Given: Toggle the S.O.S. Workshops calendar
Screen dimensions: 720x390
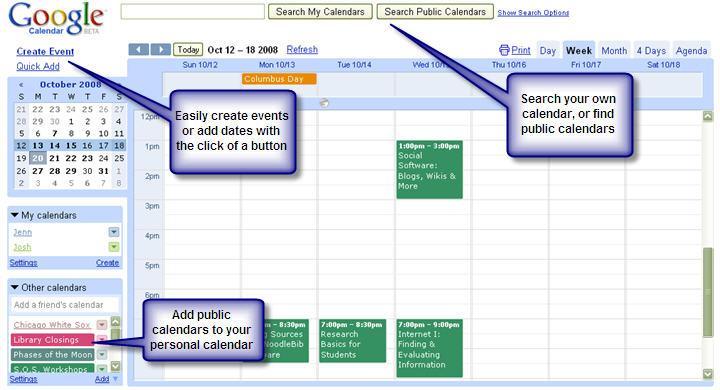Looking at the screenshot, I should coord(52,368).
